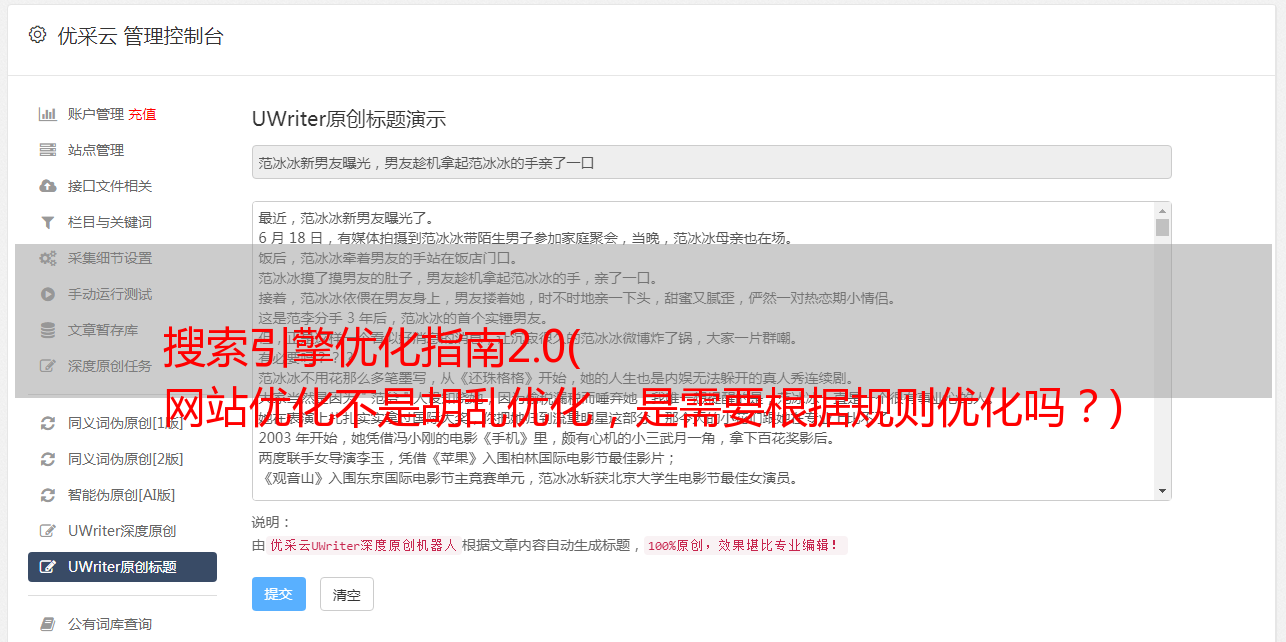Click the 提交 button

(279, 594)
